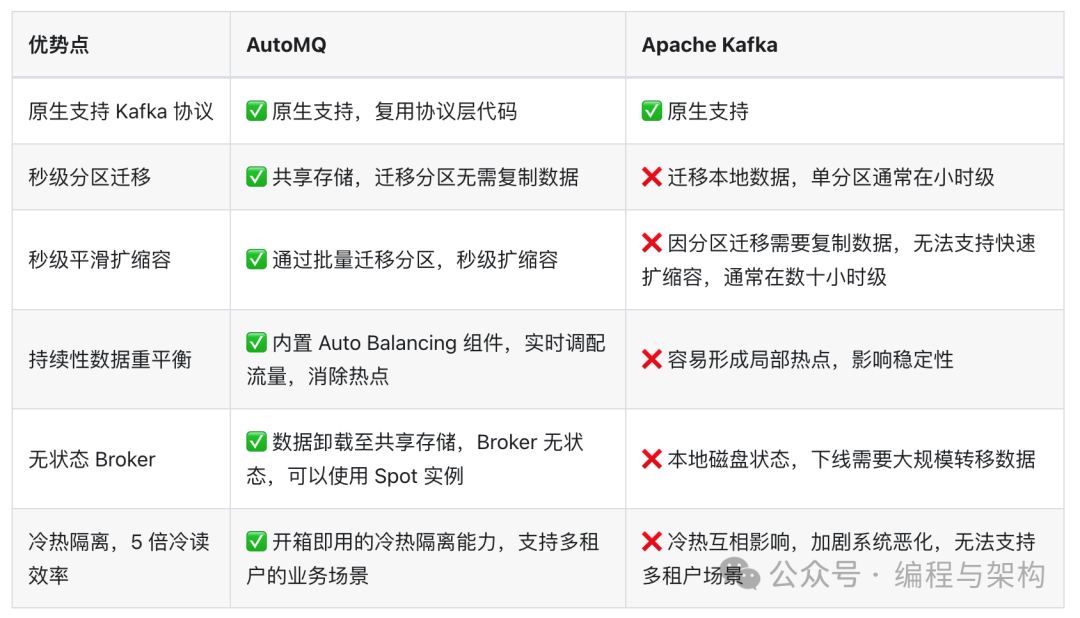Click green checkmark next to Apache Kafka 原生支持
This screenshot has width=1080, height=618.
[652, 111]
